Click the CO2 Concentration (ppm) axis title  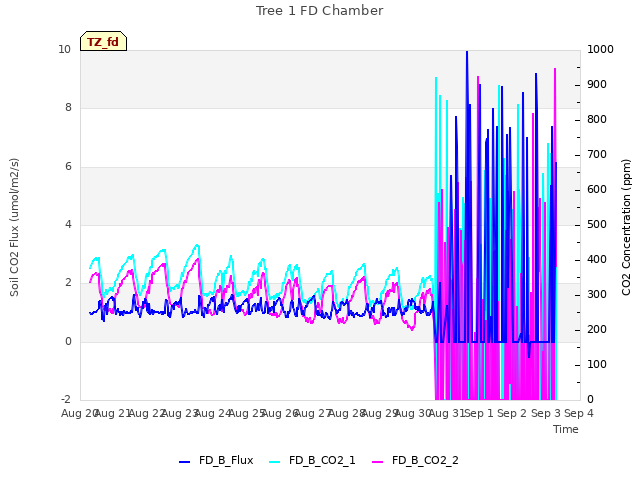[x=626, y=227]
